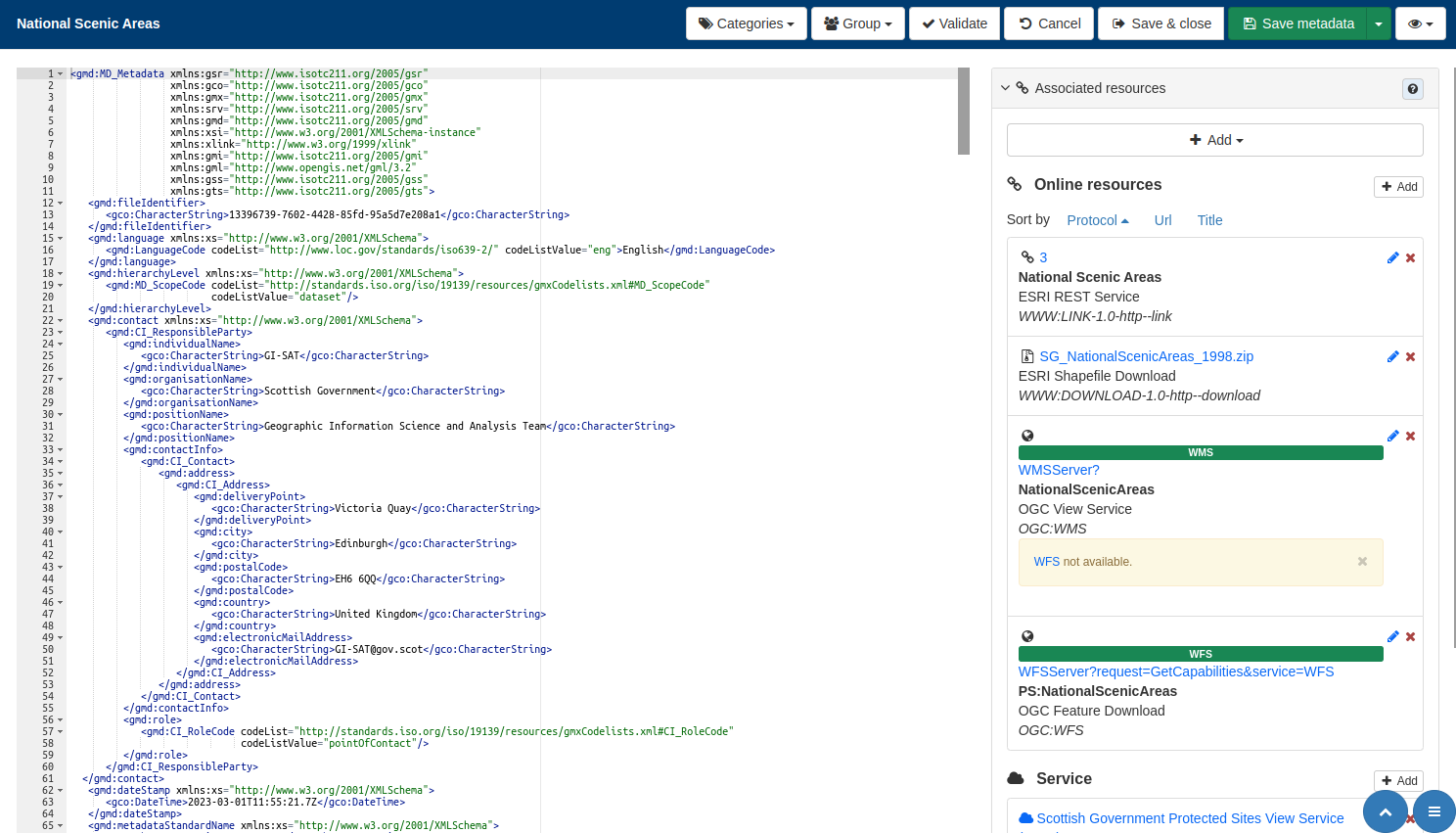This screenshot has width=1456, height=833.
Task: Sort online resources by Url
Action: [1162, 220]
